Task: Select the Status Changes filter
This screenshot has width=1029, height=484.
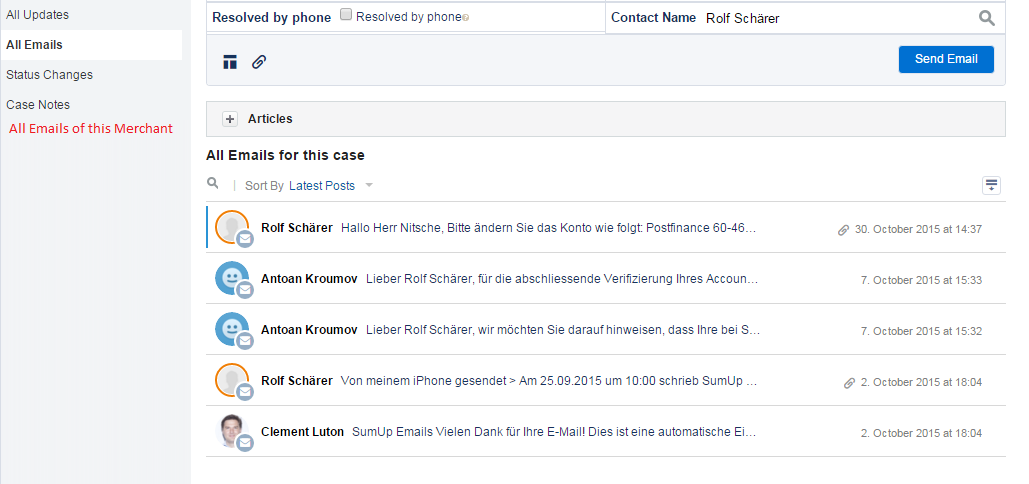Action: 49,75
